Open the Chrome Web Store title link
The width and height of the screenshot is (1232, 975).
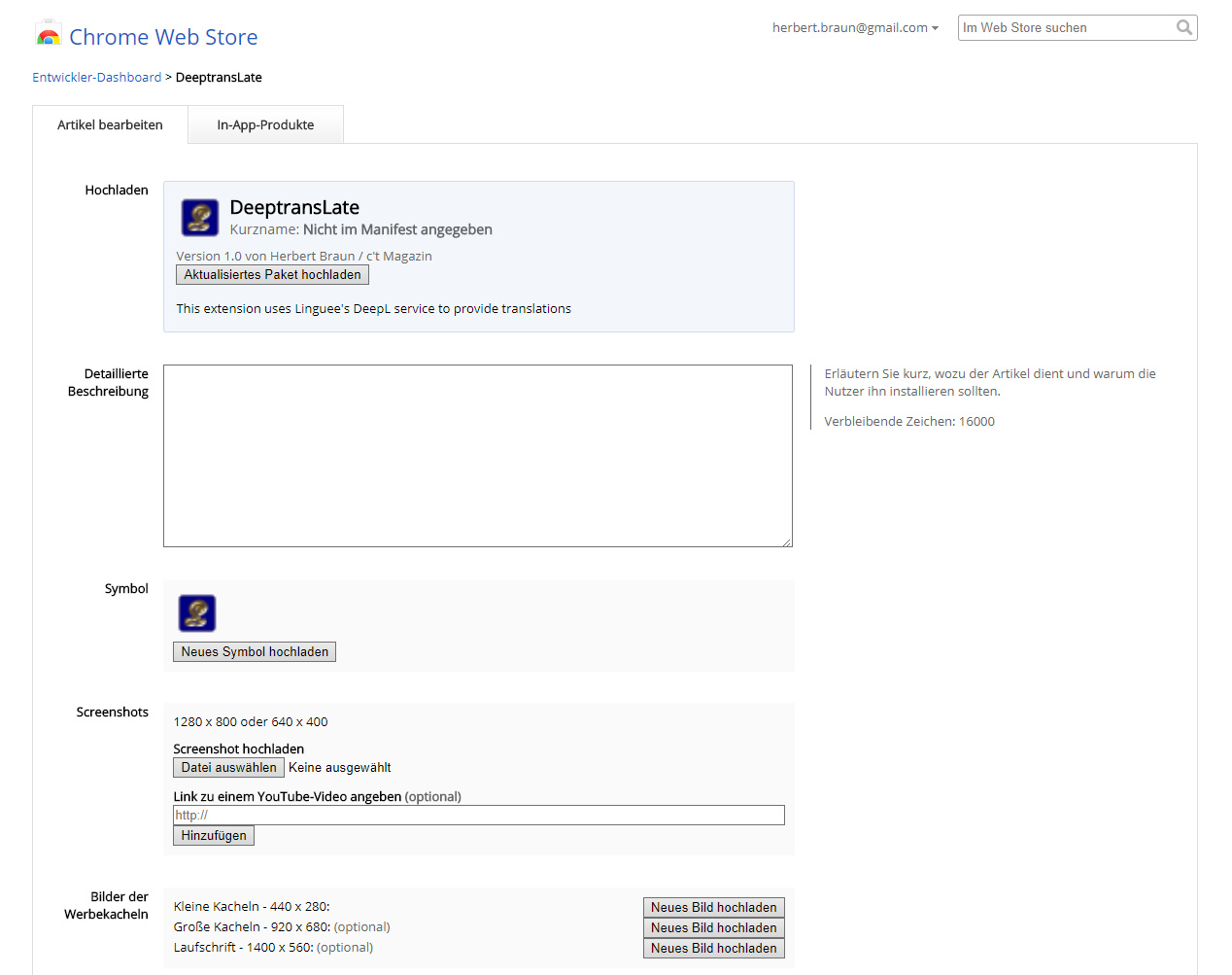point(163,37)
